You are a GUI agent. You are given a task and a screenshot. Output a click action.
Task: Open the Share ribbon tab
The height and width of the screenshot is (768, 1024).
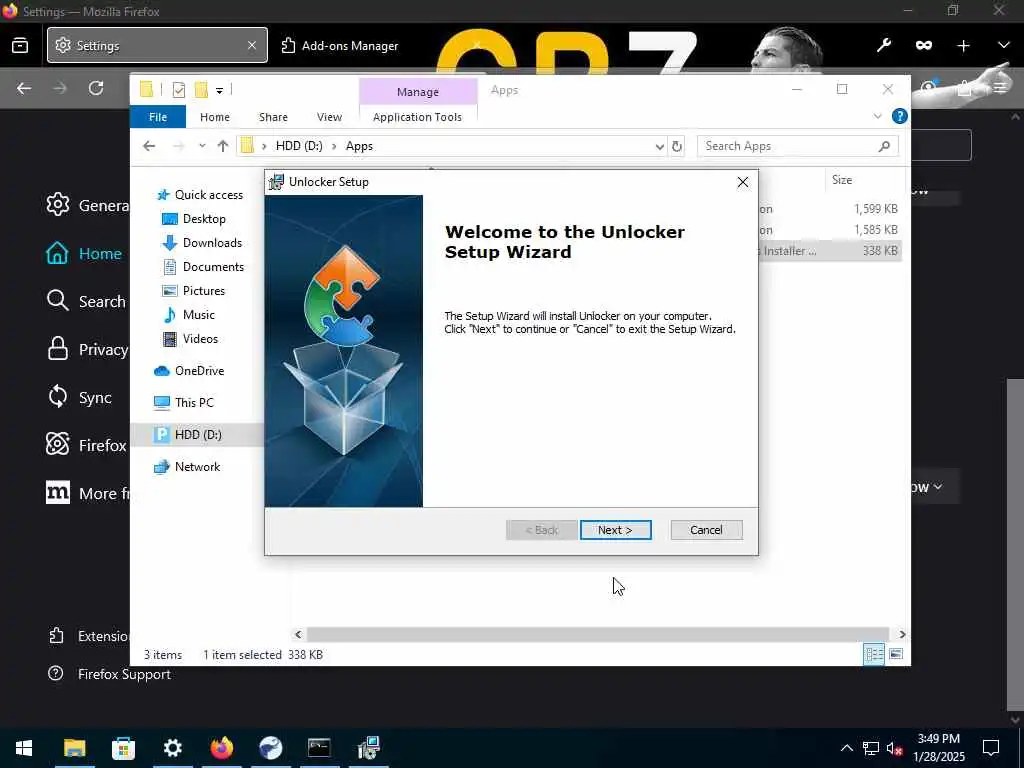tap(273, 117)
